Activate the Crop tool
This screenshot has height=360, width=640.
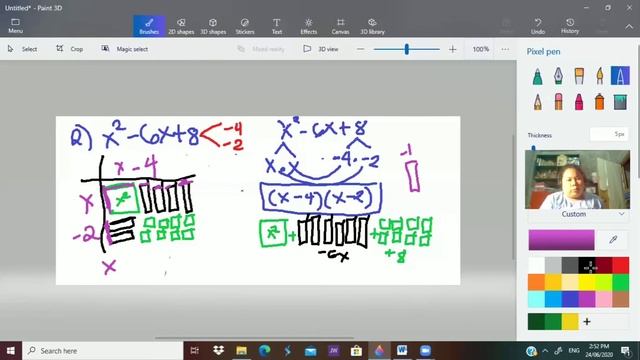pyautogui.click(x=70, y=49)
